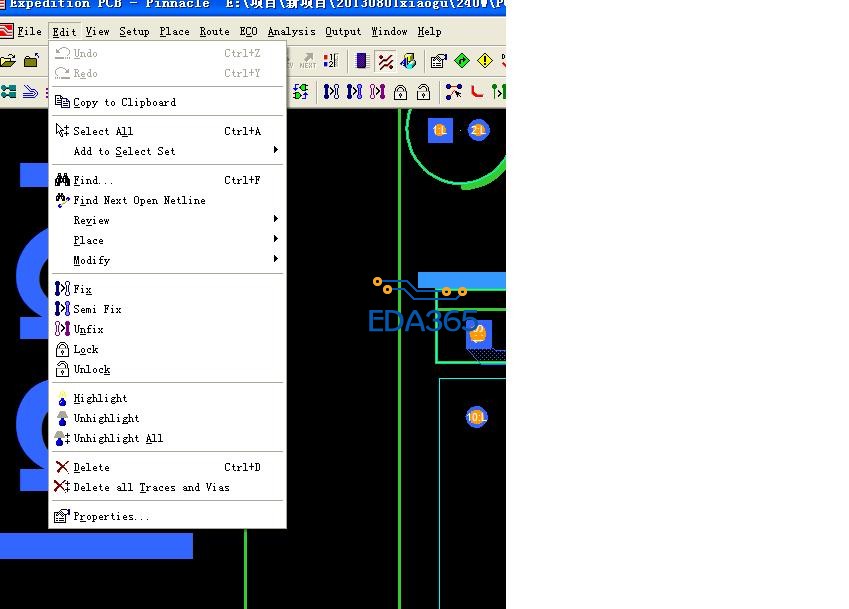Screen dimensions: 849x609
Task: Choose Find Next Open Netline
Action: pyautogui.click(x=167, y=200)
